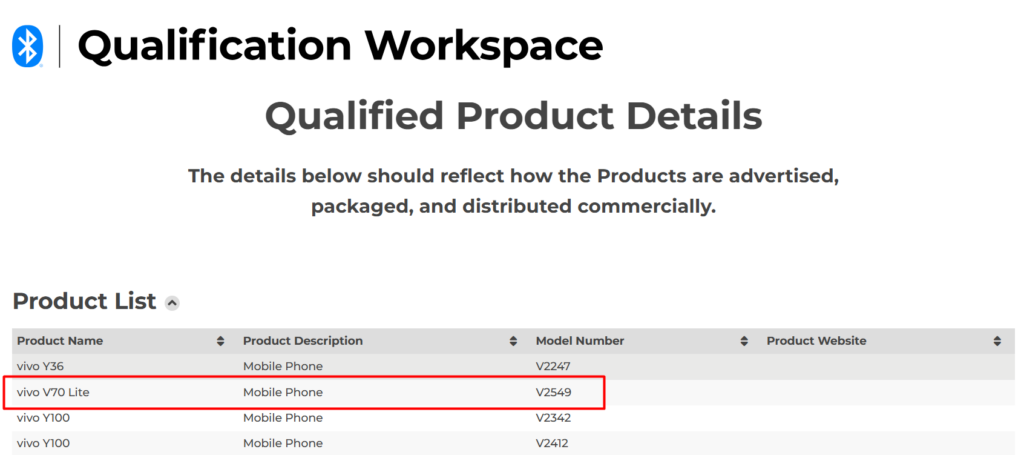Click the Product List heading text
Viewport: 1024px width, 455px height.
point(84,301)
